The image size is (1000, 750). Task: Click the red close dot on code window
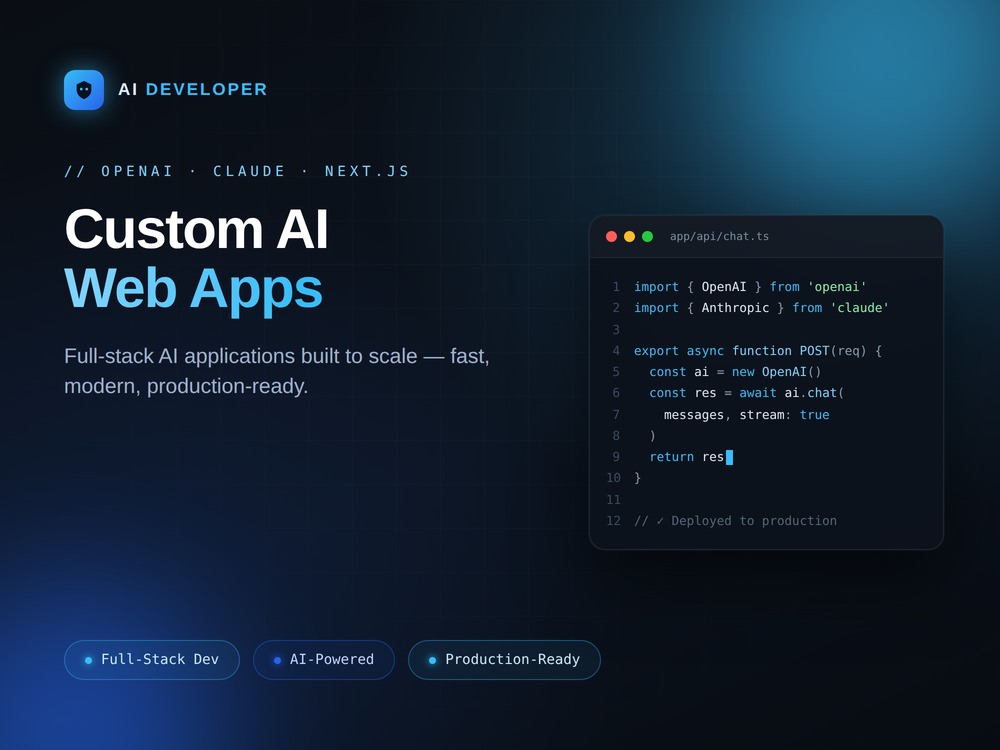coord(611,237)
